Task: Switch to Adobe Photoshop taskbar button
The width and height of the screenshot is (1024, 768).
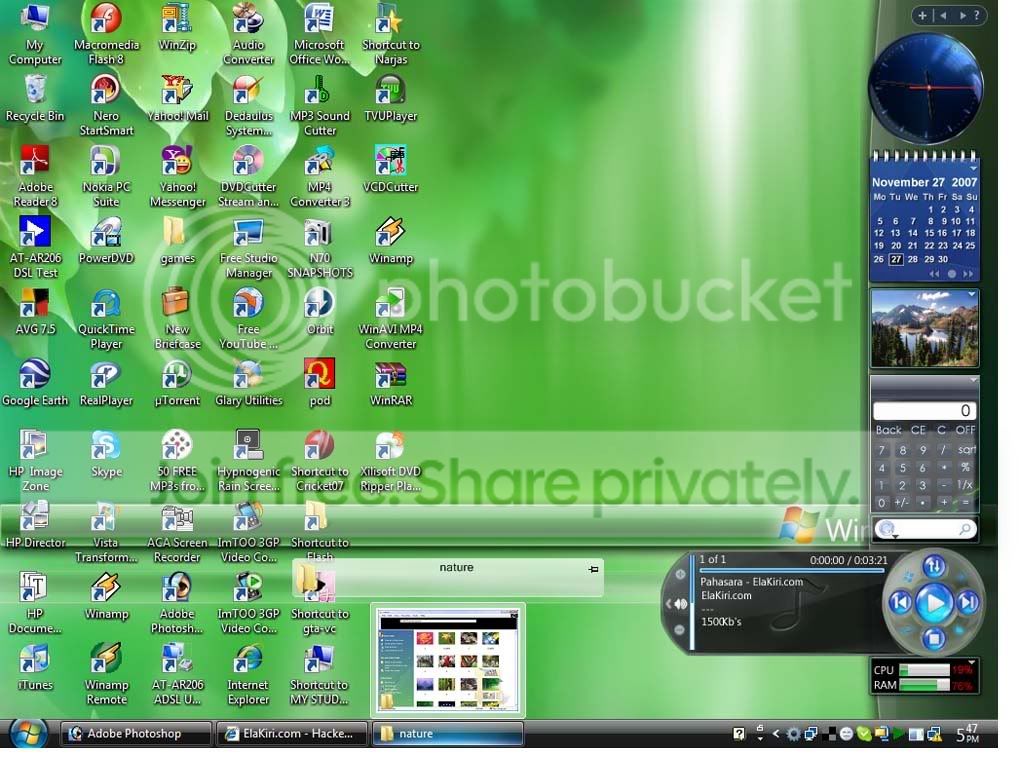Action: click(136, 733)
